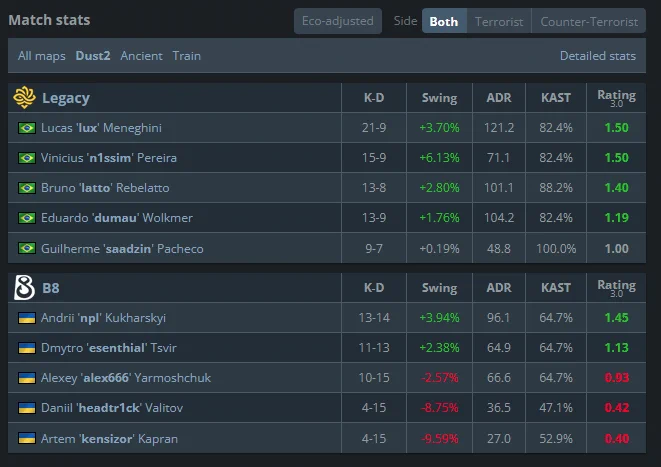Click the Match stats heading
The width and height of the screenshot is (661, 467).
(x=49, y=20)
